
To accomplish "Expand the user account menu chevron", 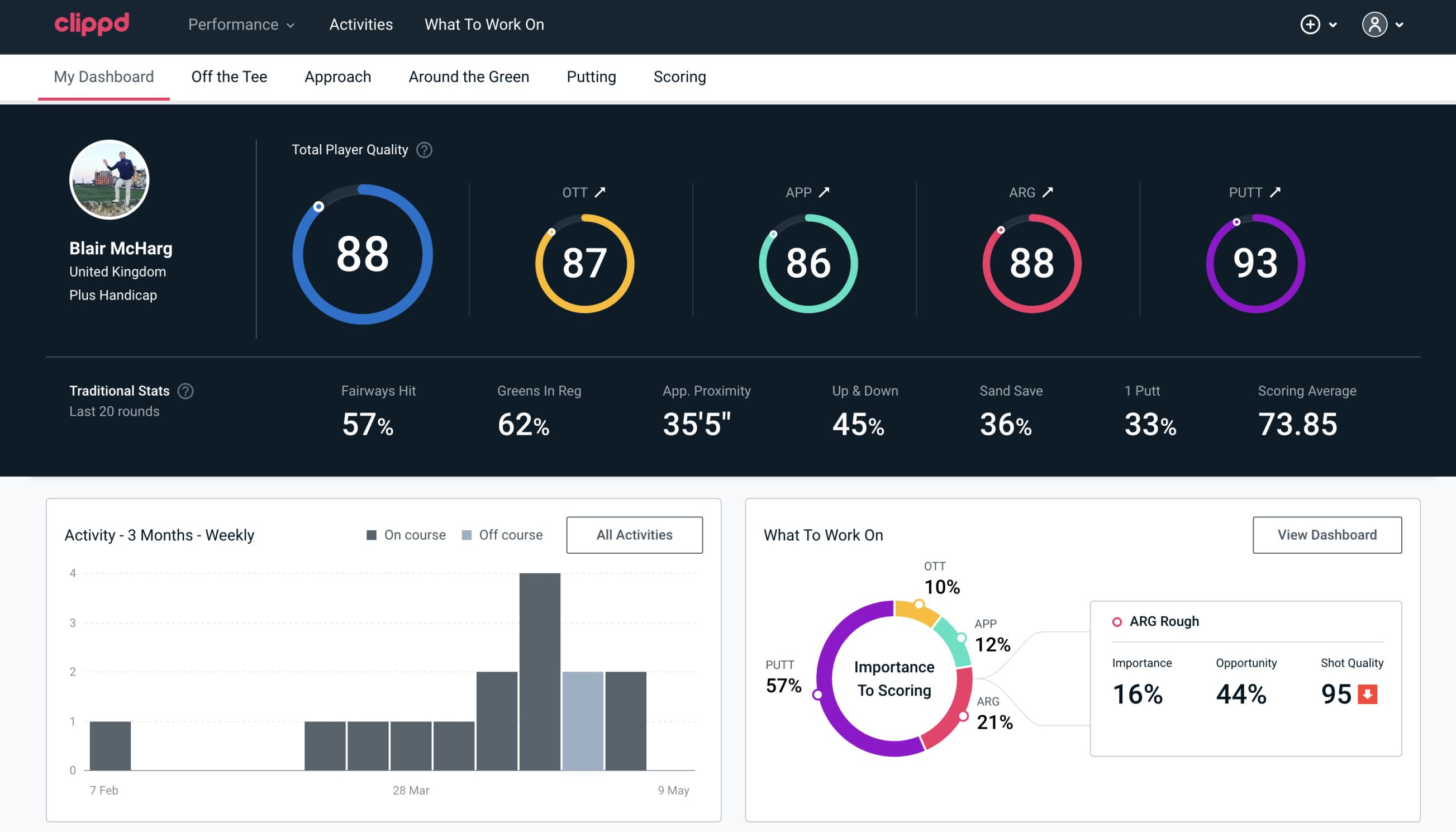I will pos(1399,25).
